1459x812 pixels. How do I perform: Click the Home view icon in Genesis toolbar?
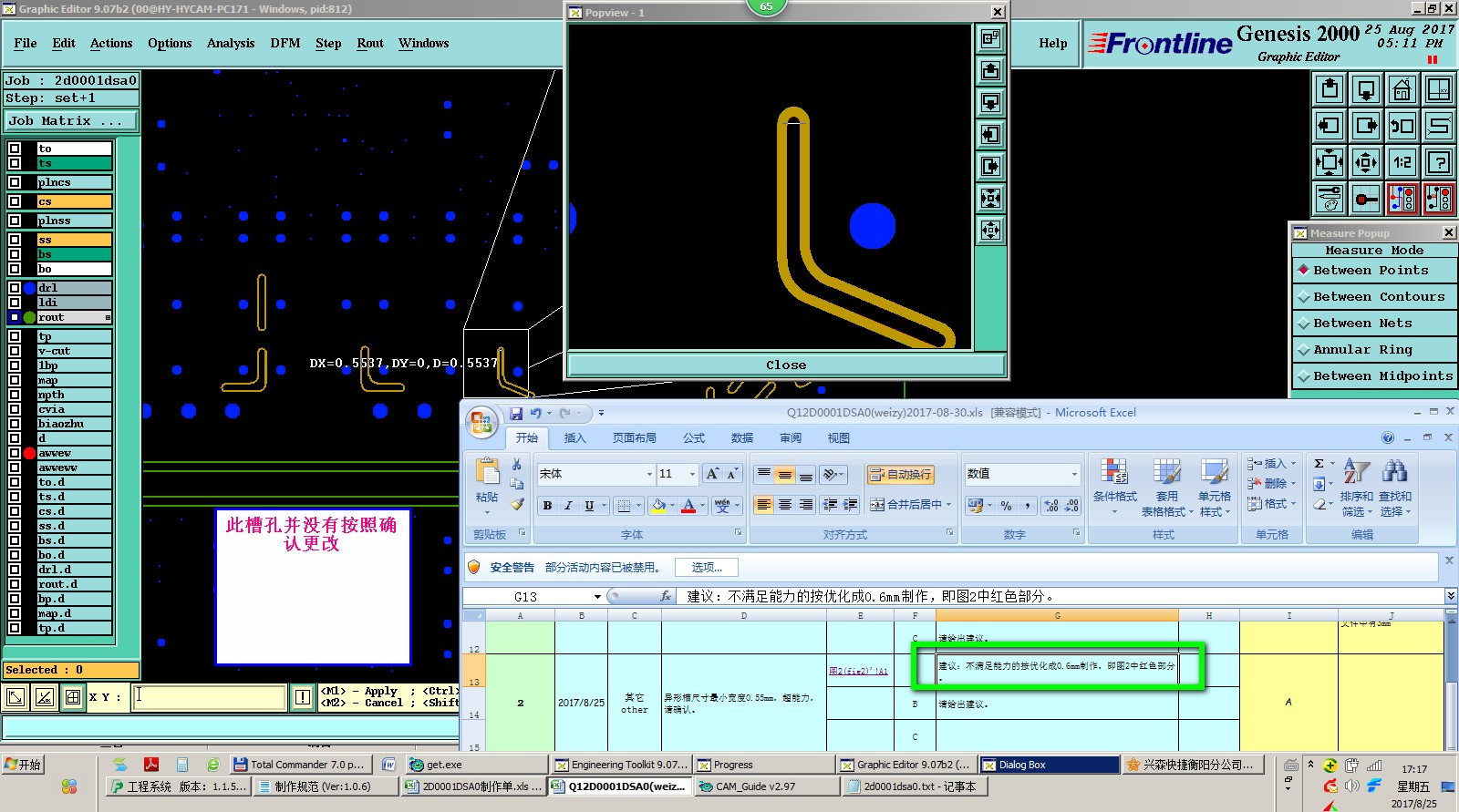coord(1402,89)
